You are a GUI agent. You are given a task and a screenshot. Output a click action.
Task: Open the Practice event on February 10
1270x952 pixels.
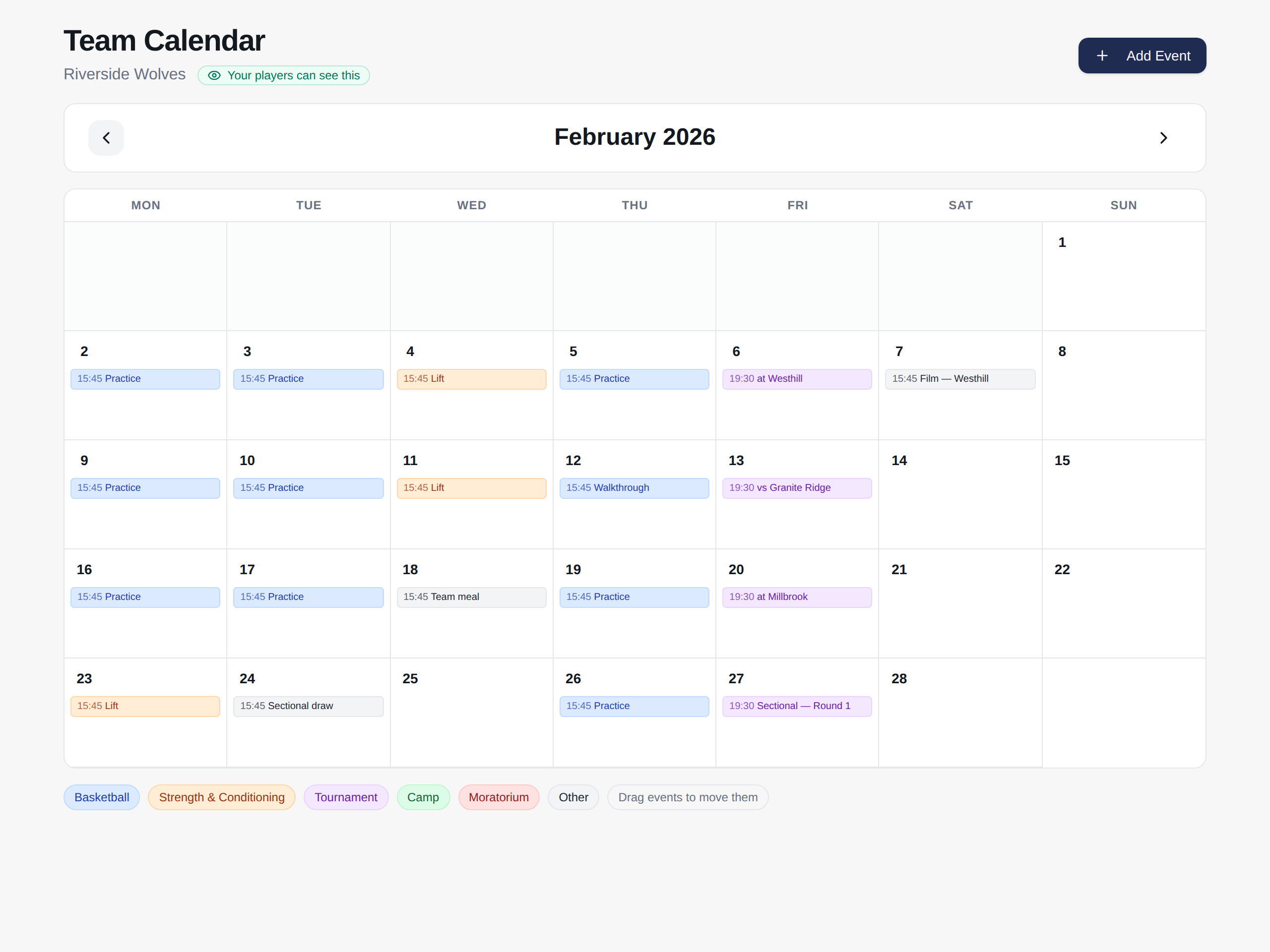[308, 488]
